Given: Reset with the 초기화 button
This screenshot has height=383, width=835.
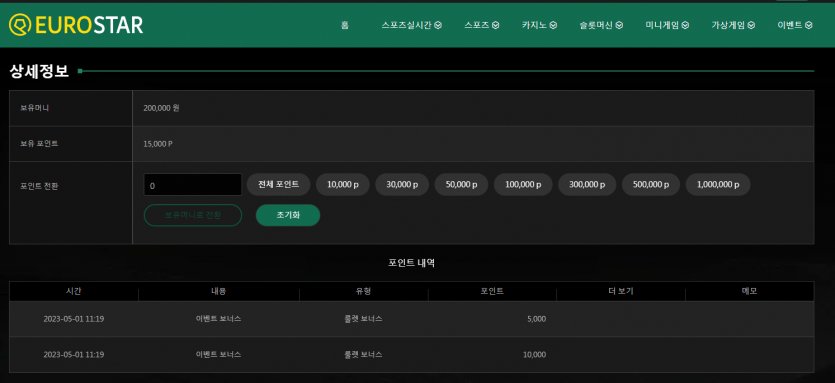Looking at the screenshot, I should [288, 215].
